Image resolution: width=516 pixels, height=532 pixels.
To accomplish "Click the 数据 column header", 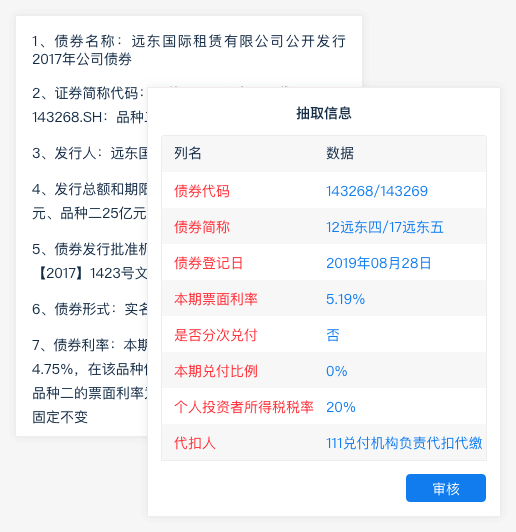I will (x=340, y=153).
